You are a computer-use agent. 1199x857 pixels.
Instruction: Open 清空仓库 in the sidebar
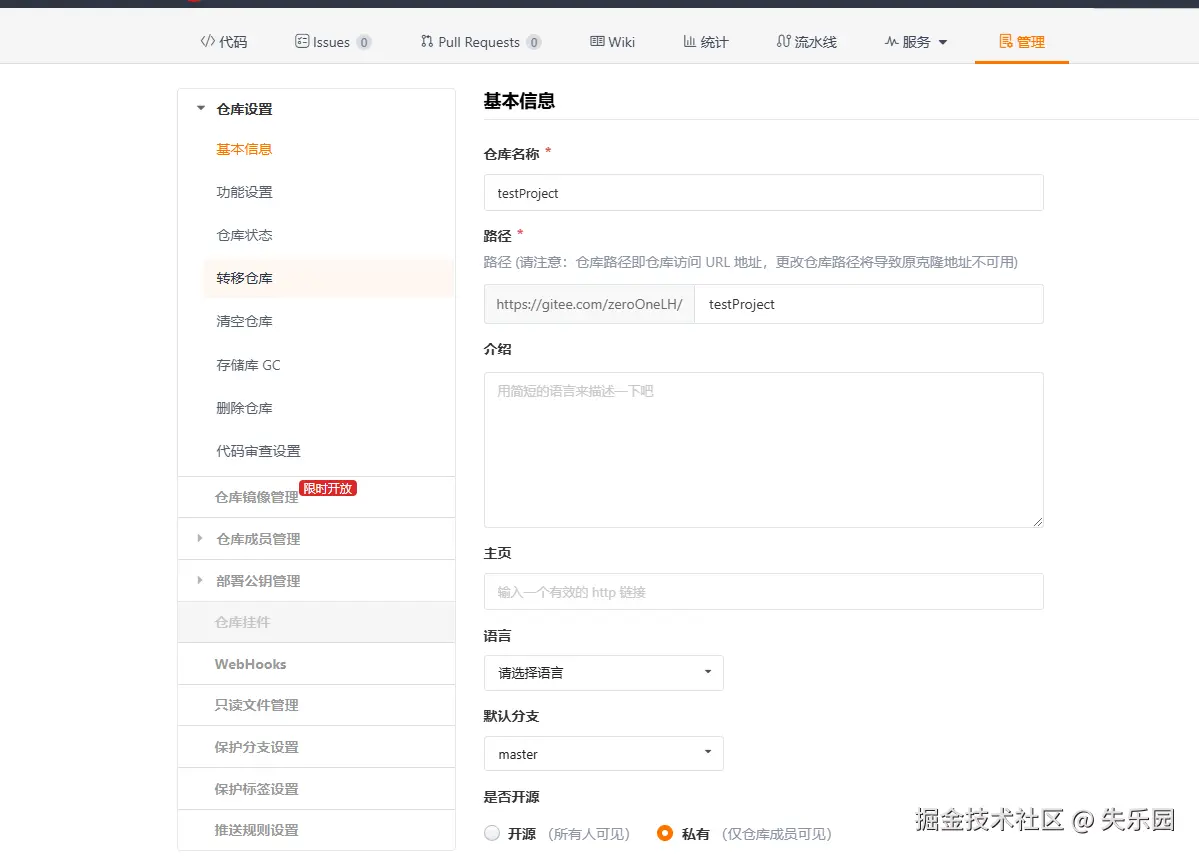[x=244, y=321]
